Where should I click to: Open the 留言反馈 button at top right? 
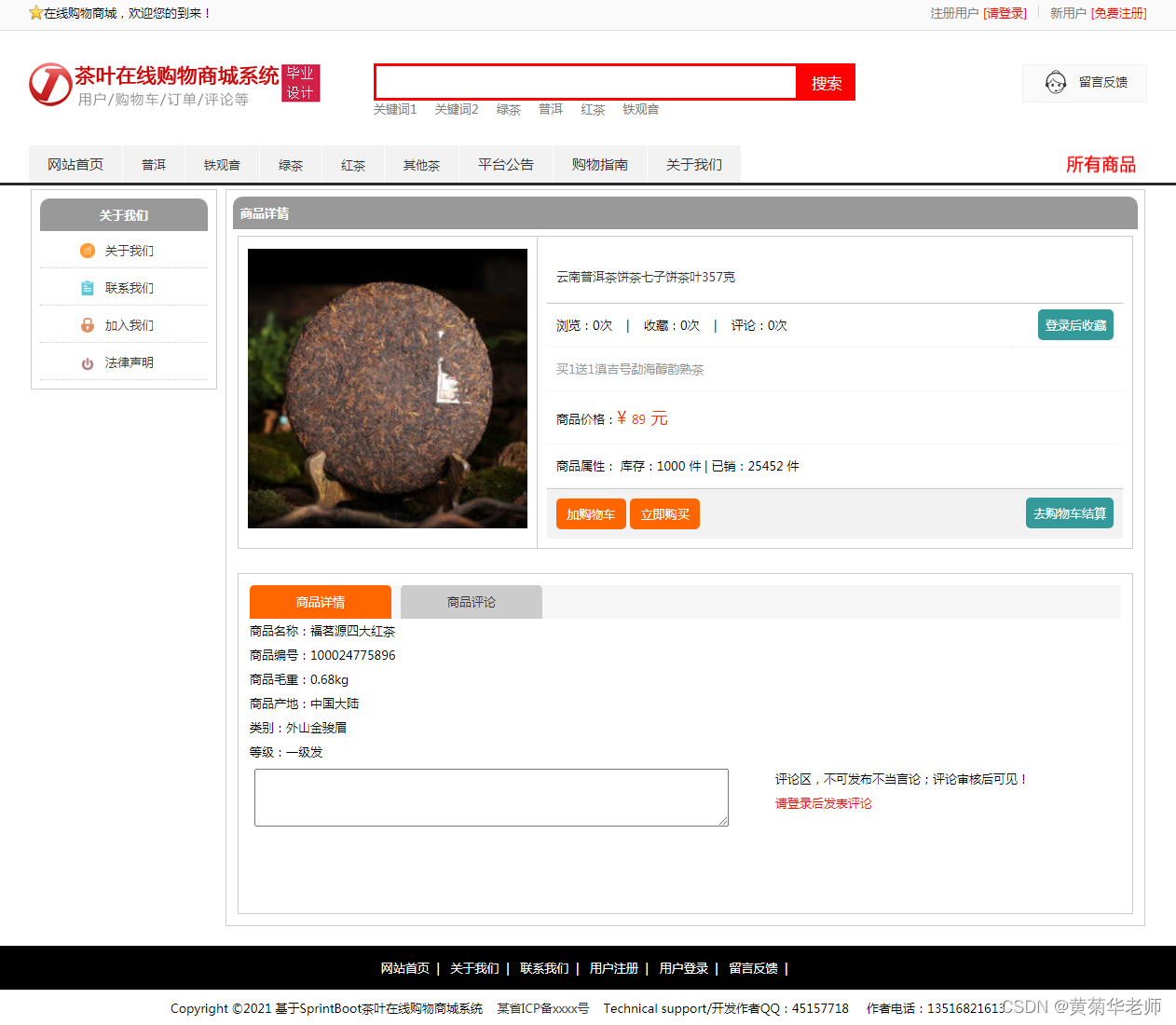[x=1085, y=83]
